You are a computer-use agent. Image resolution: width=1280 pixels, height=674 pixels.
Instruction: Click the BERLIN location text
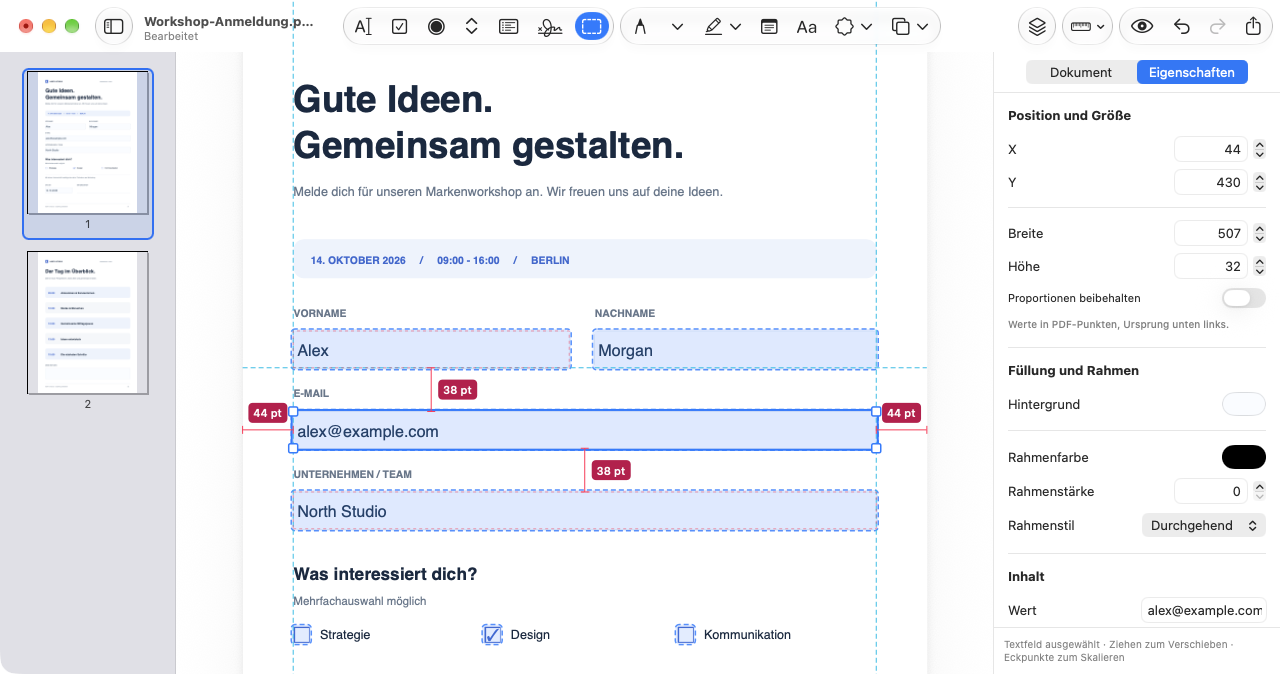coord(550,260)
